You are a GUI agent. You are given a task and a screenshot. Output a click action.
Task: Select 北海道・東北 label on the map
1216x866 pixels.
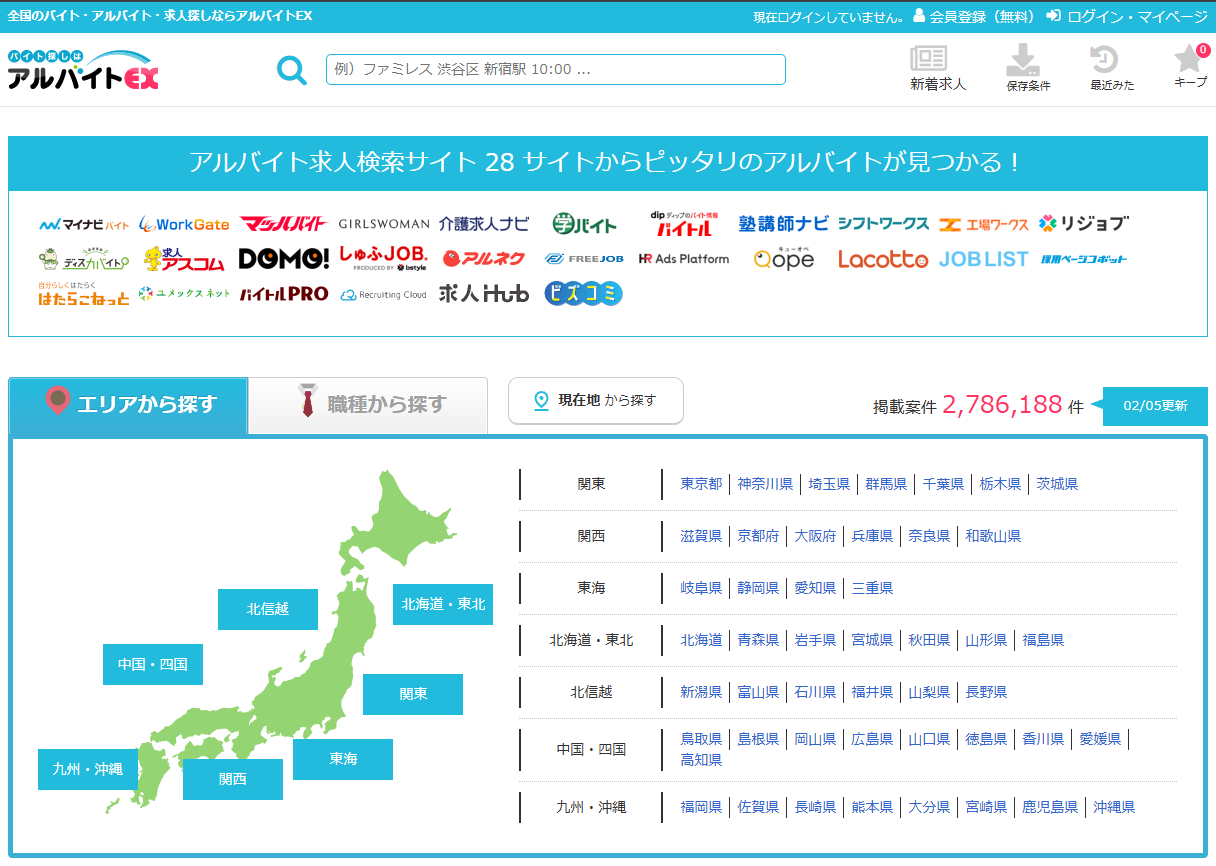pyautogui.click(x=442, y=604)
